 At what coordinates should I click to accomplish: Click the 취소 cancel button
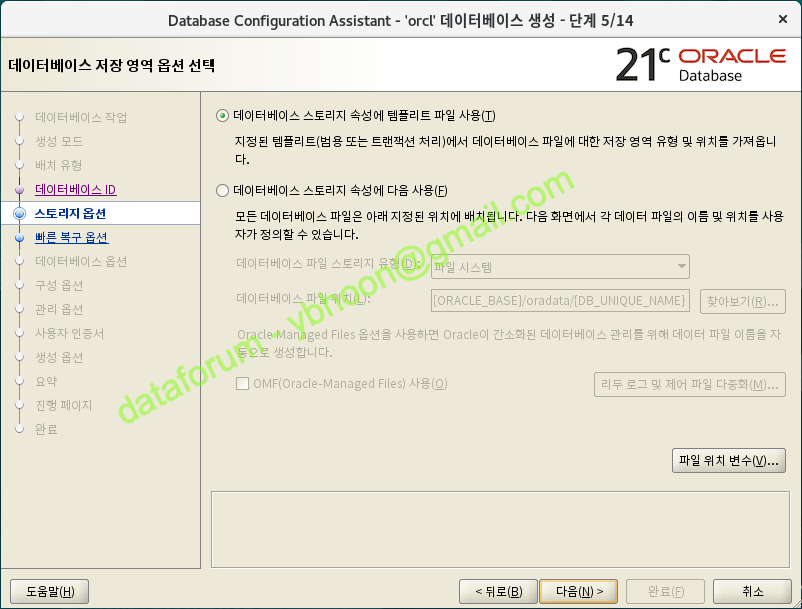pos(753,591)
